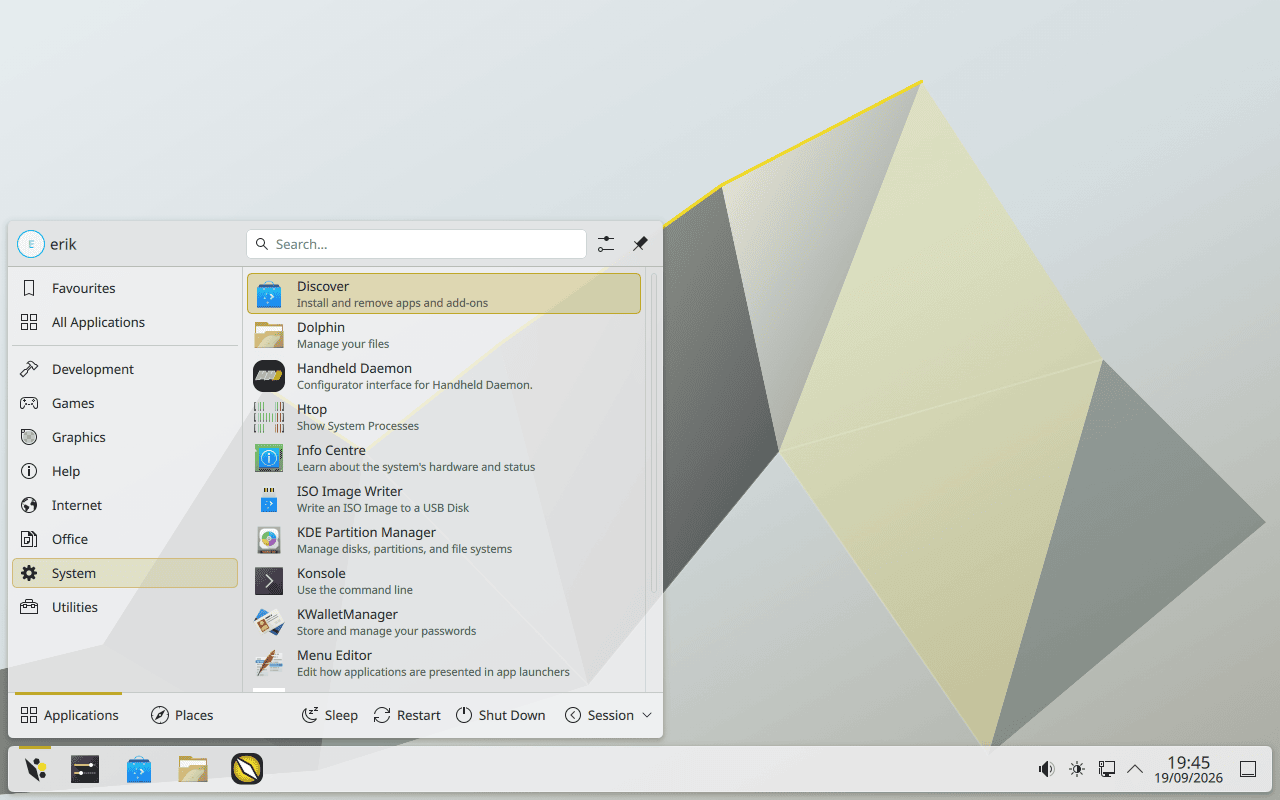Image resolution: width=1280 pixels, height=800 pixels.
Task: Open Menu Editor
Action: 444,663
